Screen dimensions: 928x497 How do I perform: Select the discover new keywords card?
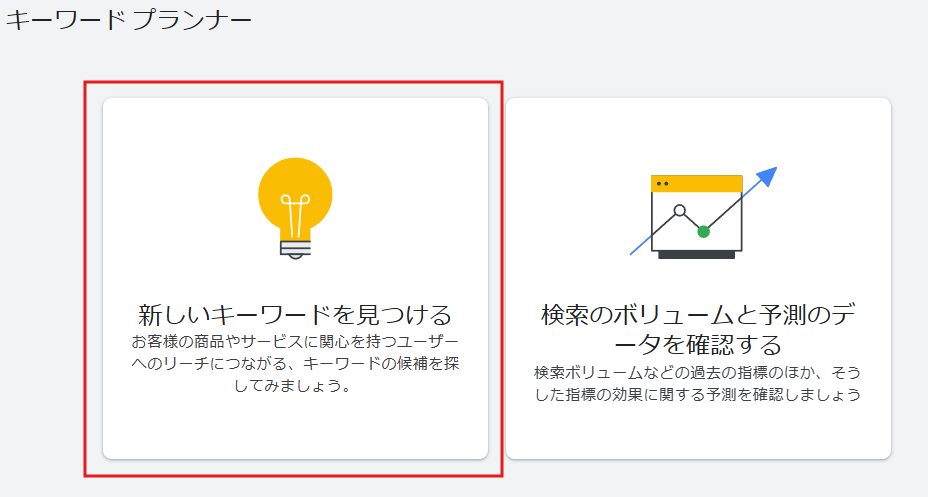(x=295, y=278)
